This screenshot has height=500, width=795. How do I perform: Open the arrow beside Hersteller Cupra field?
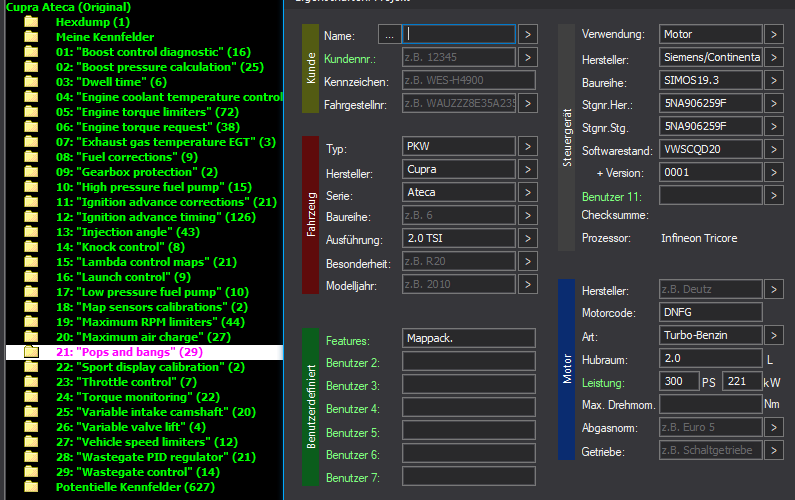tap(528, 169)
